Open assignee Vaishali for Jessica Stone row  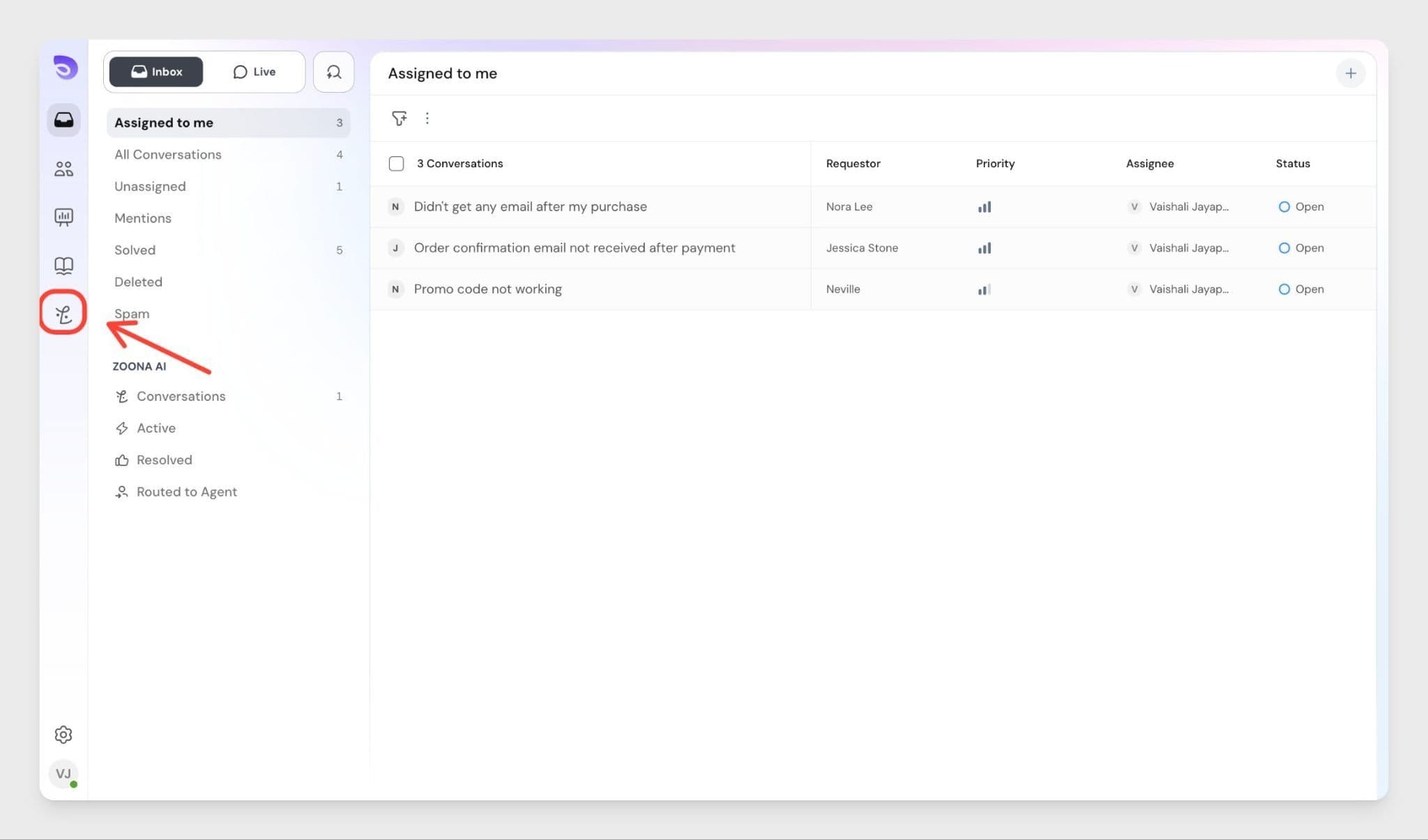tap(1187, 248)
